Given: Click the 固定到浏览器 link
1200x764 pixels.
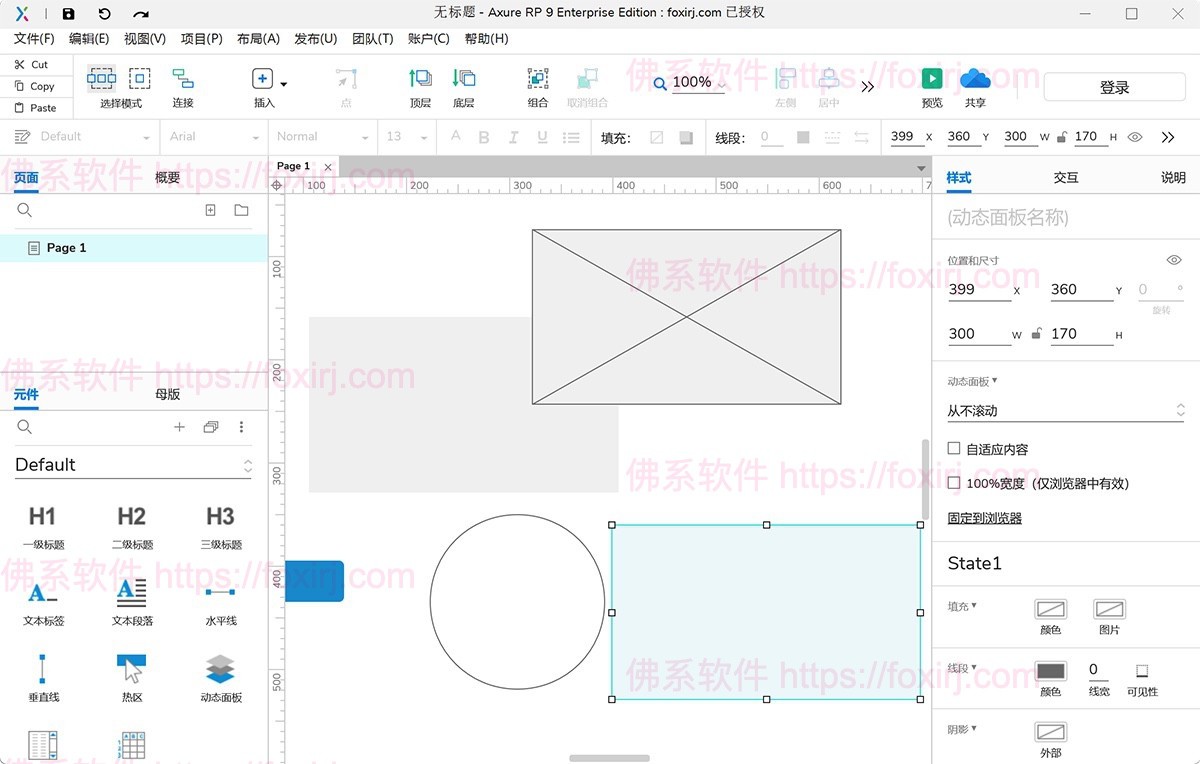Looking at the screenshot, I should click(x=984, y=518).
